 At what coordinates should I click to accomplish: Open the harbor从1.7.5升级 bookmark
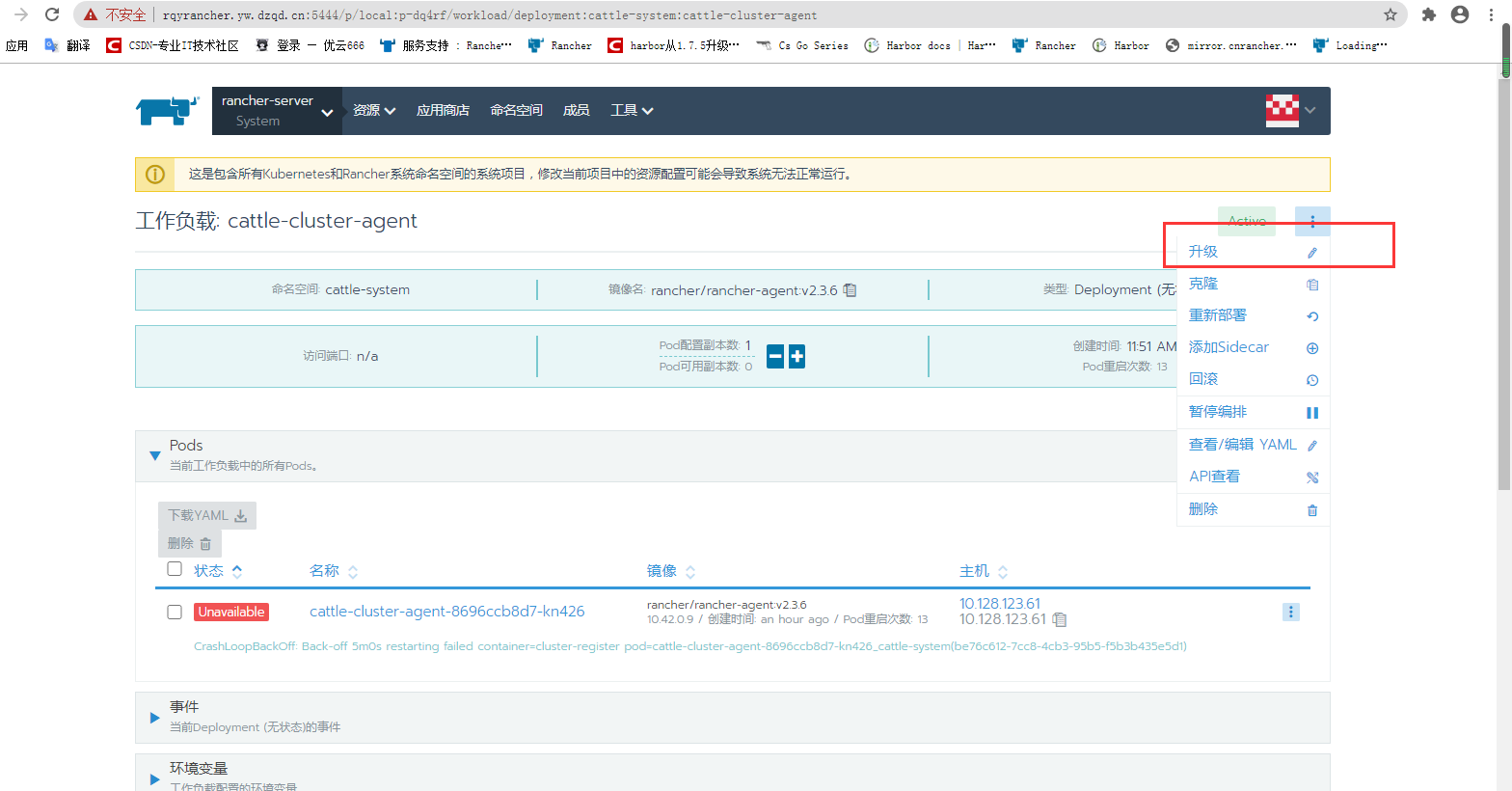tap(674, 45)
